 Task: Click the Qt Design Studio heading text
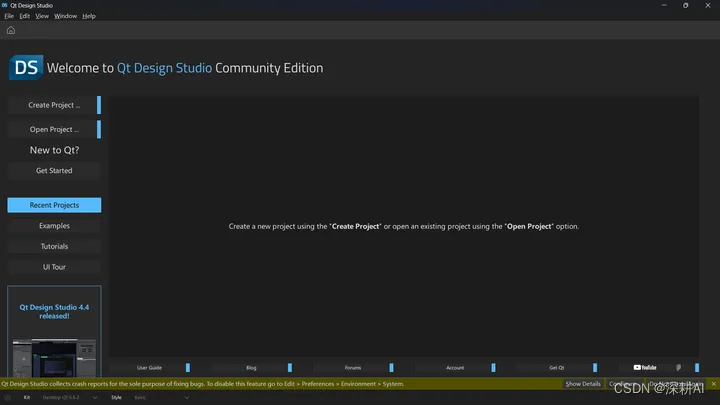[164, 68]
